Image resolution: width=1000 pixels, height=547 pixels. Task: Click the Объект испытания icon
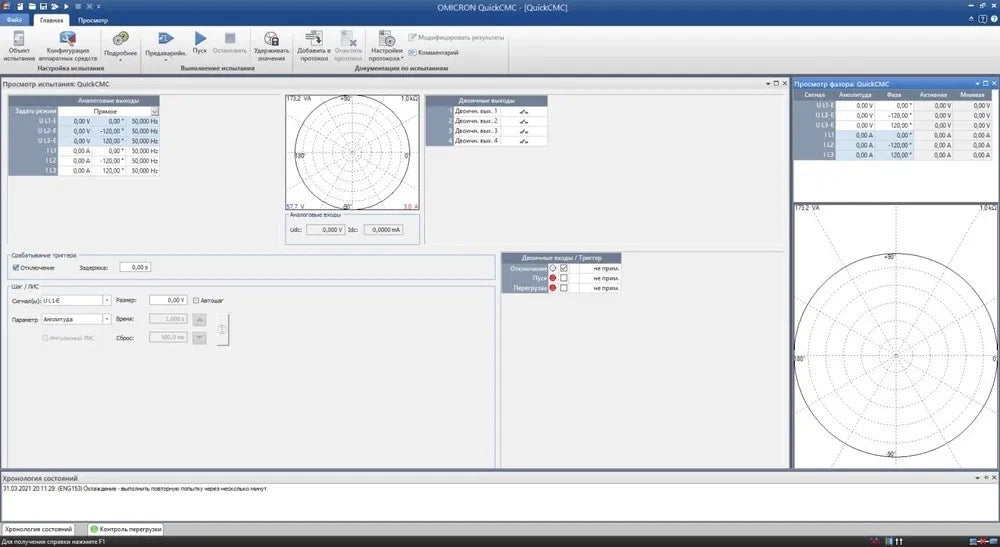click(x=18, y=39)
